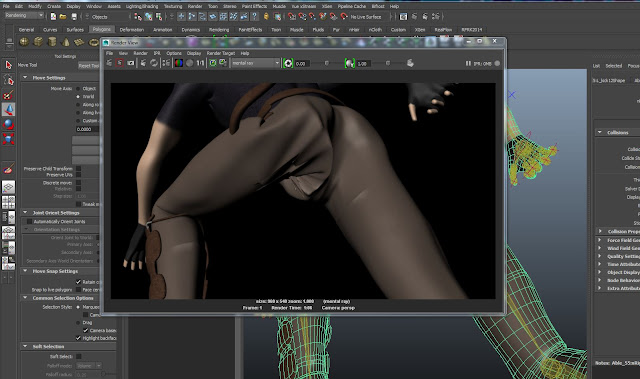Select the arrow Select tool in toolbox
The image size is (640, 379).
pyautogui.click(x=8, y=65)
